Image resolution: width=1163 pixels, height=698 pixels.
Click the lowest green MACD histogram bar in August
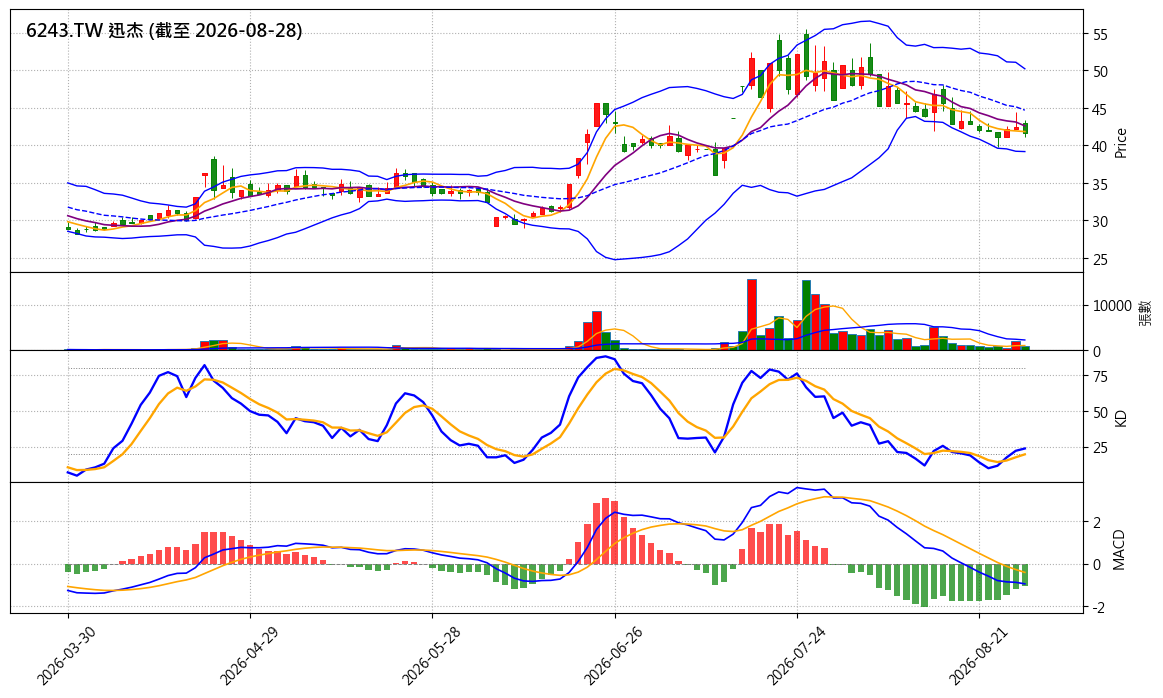pos(924,585)
